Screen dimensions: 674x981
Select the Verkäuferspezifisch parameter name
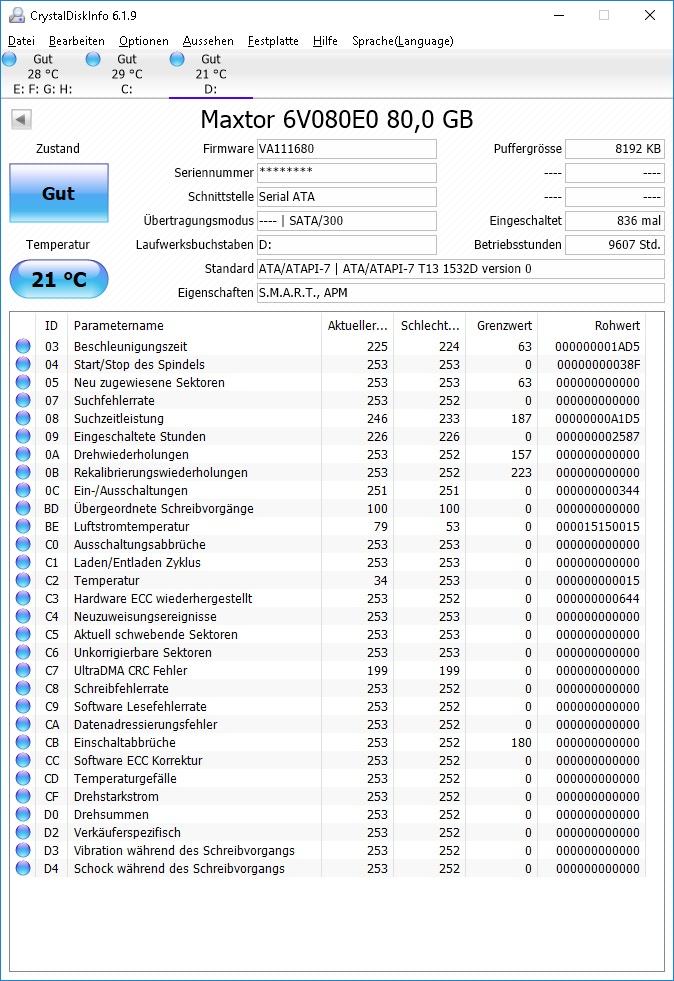pos(127,833)
